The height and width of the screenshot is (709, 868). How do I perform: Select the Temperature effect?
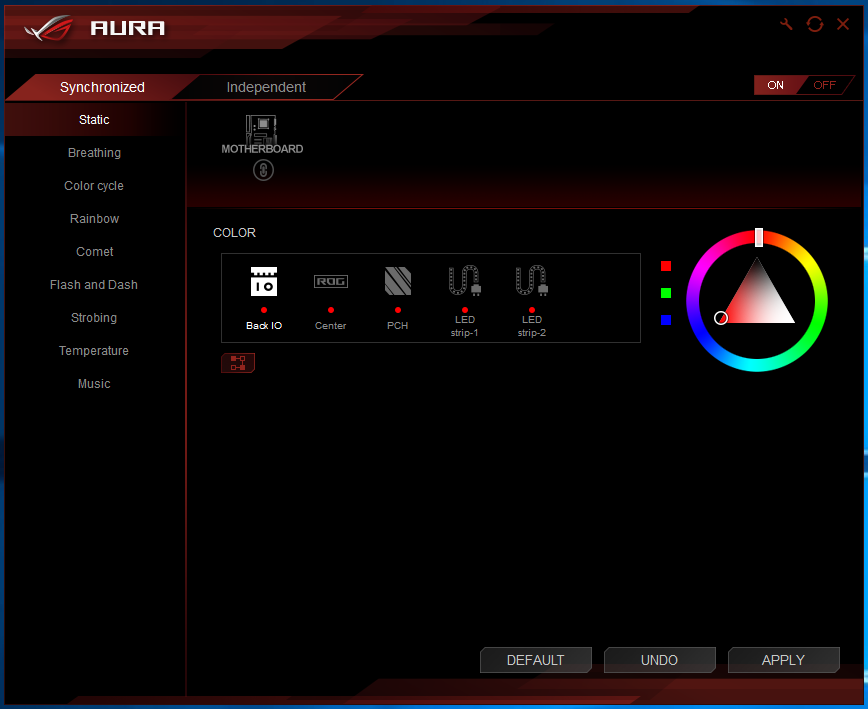[x=94, y=351]
